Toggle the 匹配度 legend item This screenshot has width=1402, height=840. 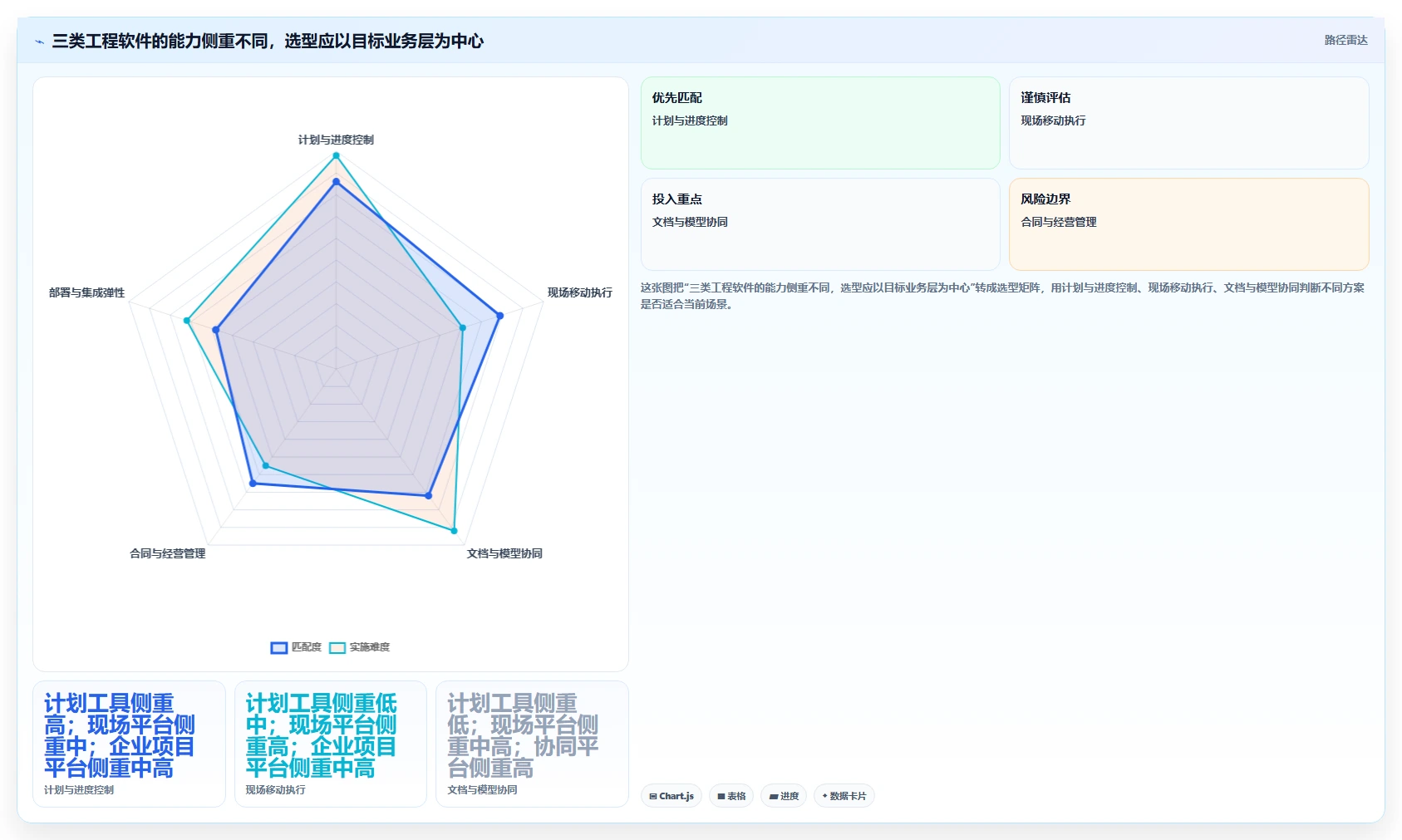click(296, 647)
